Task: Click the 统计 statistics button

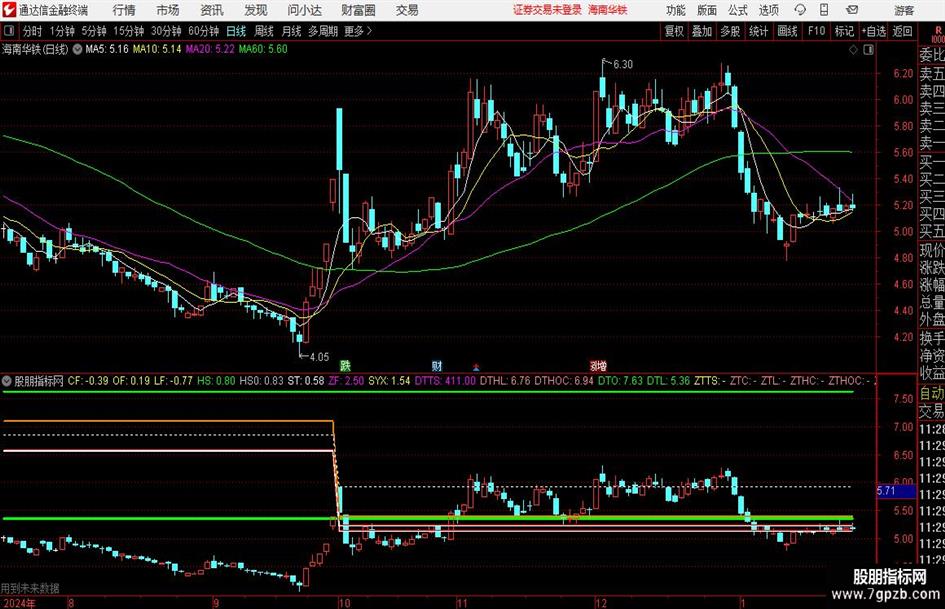Action: (x=758, y=31)
